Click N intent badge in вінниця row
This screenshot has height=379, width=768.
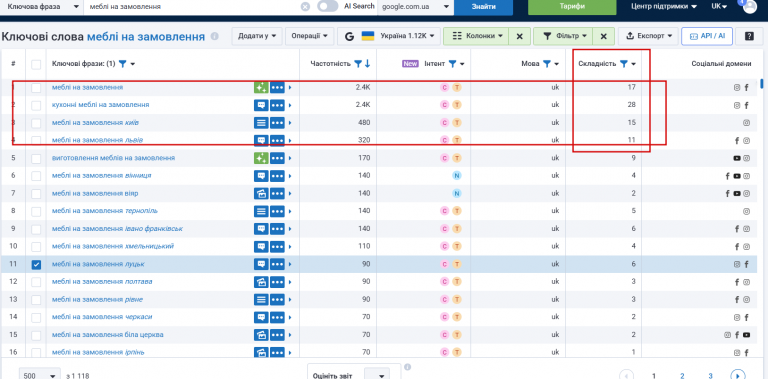[456, 176]
